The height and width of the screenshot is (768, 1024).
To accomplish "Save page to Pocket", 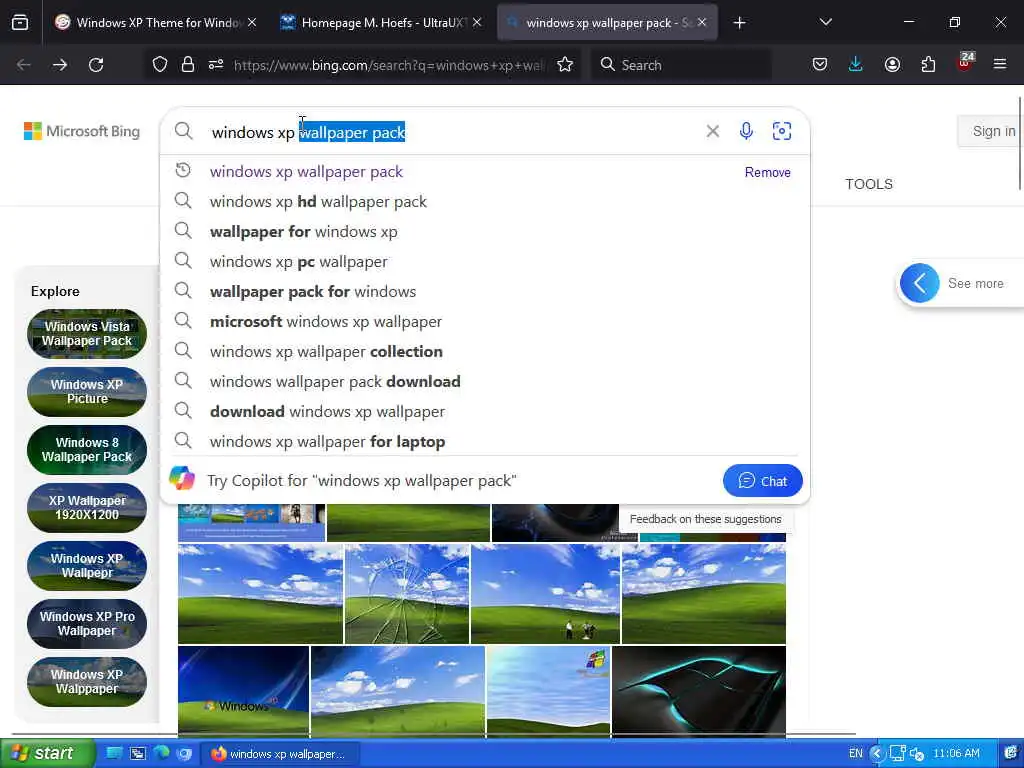I will 820,65.
